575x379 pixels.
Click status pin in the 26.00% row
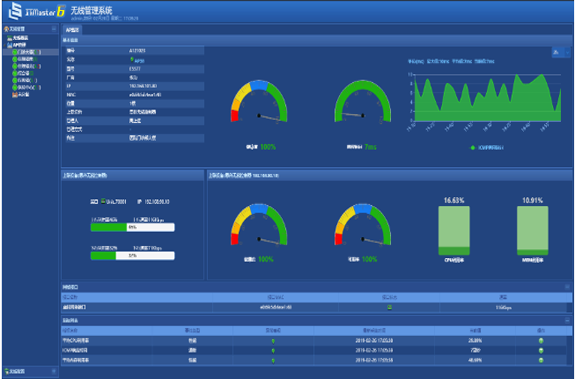[x=273, y=341]
